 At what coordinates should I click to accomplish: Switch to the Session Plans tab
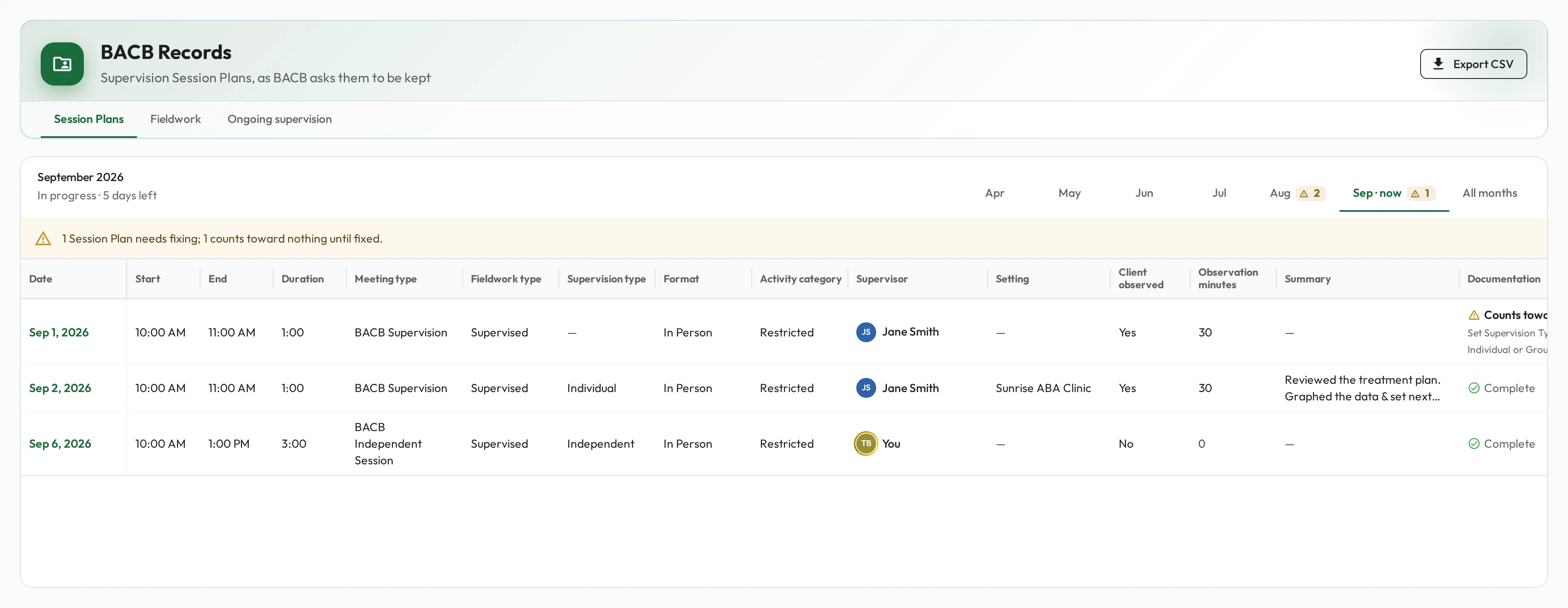89,119
